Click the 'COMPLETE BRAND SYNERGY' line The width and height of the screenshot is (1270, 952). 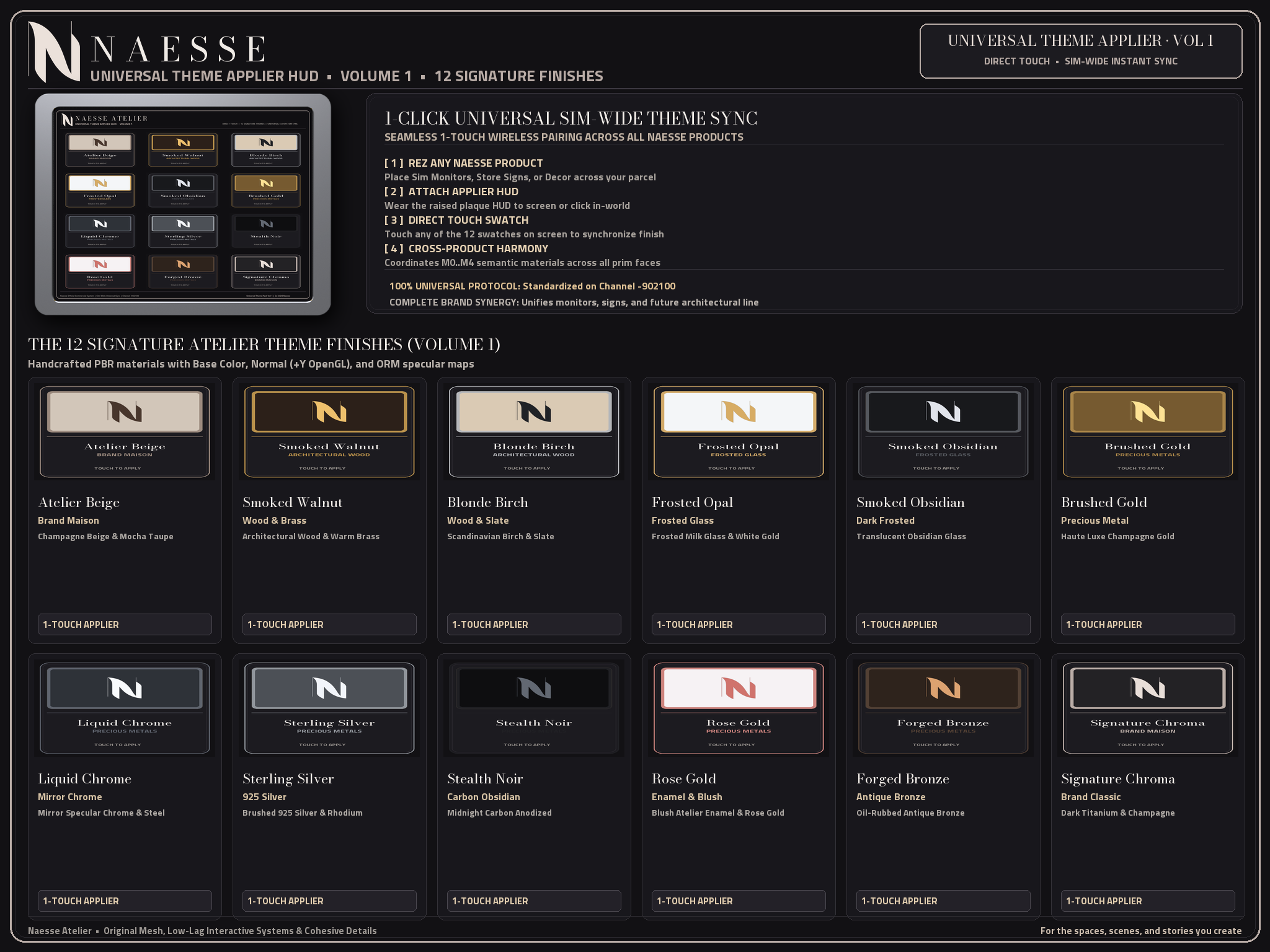574,302
